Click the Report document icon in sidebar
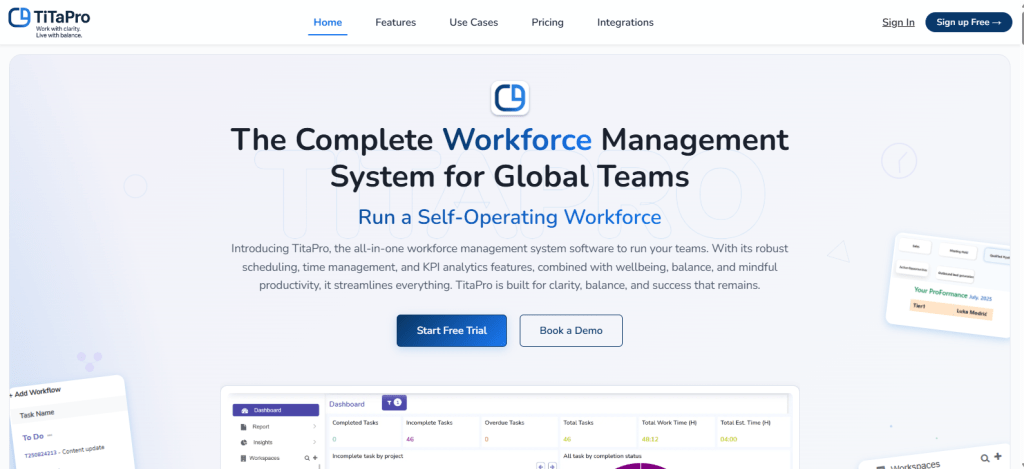Viewport: 1024px width, 469px height. [x=243, y=426]
